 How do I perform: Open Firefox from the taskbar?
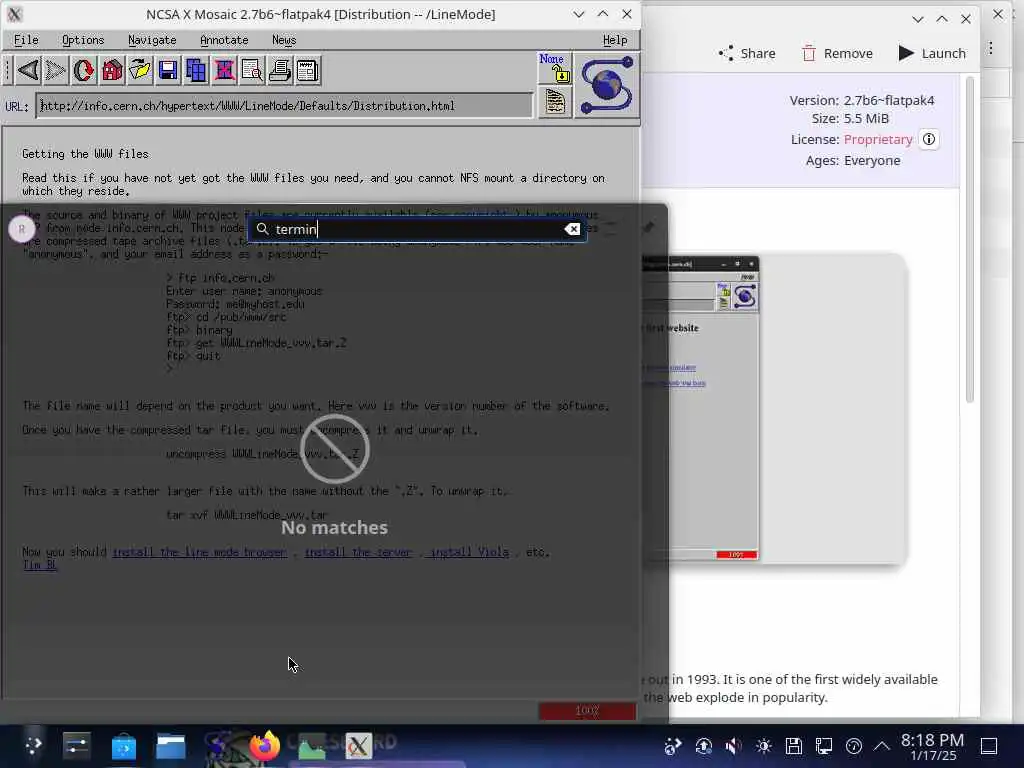click(264, 746)
